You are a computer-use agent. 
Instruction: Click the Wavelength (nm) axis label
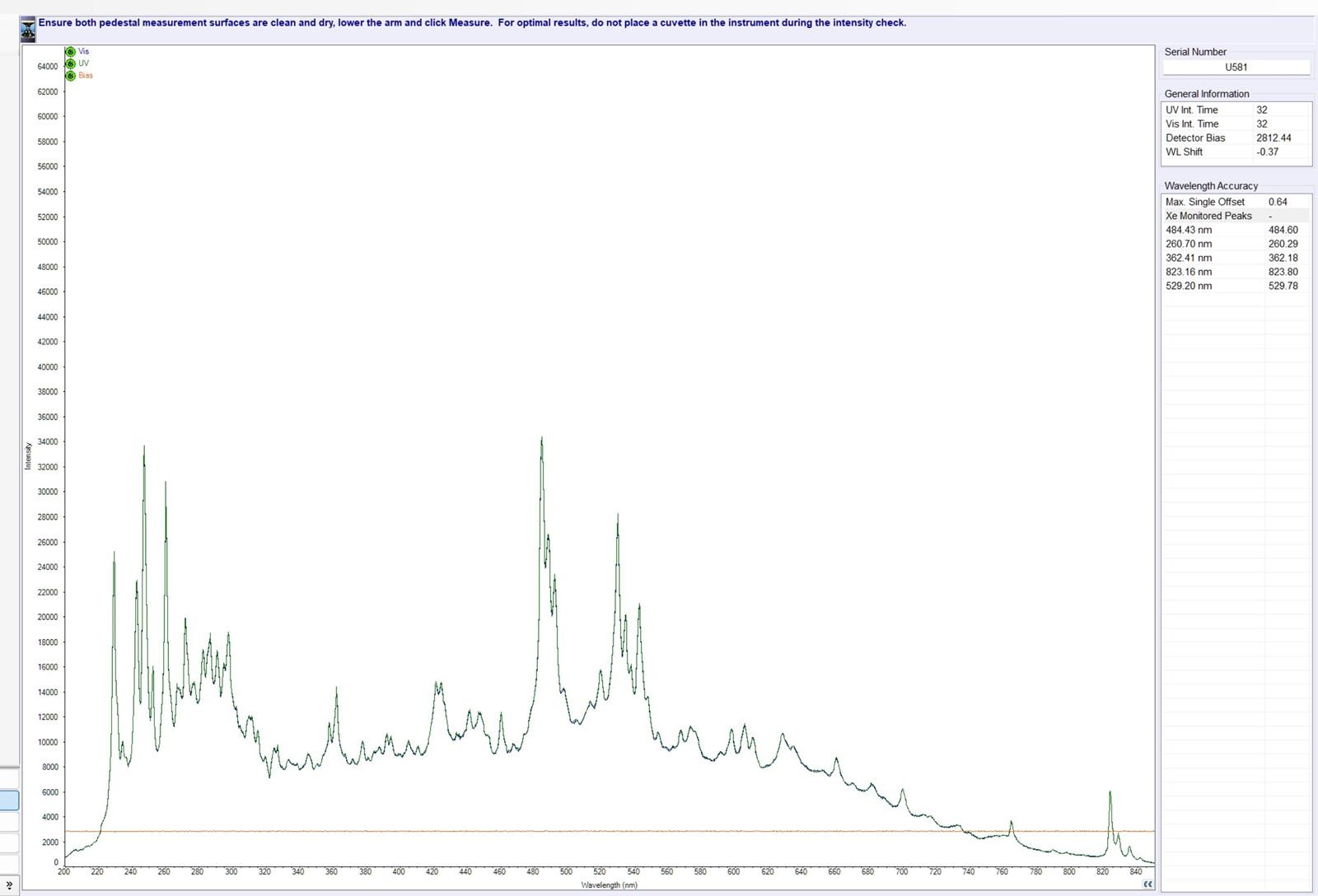point(609,885)
